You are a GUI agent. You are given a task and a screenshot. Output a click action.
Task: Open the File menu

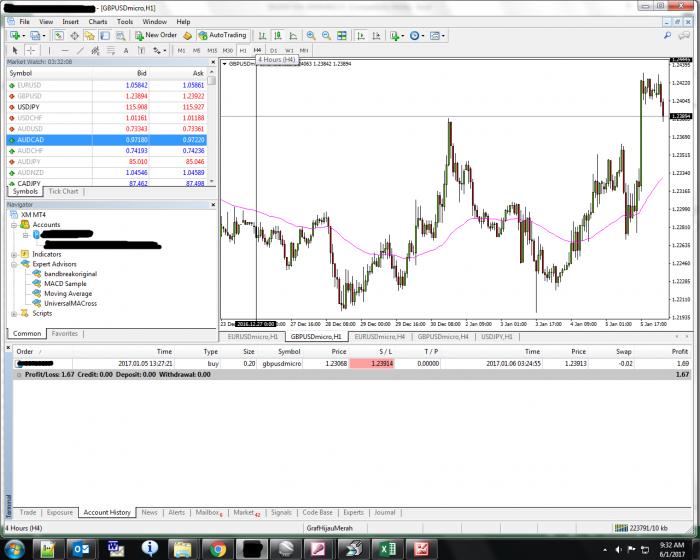[25, 21]
